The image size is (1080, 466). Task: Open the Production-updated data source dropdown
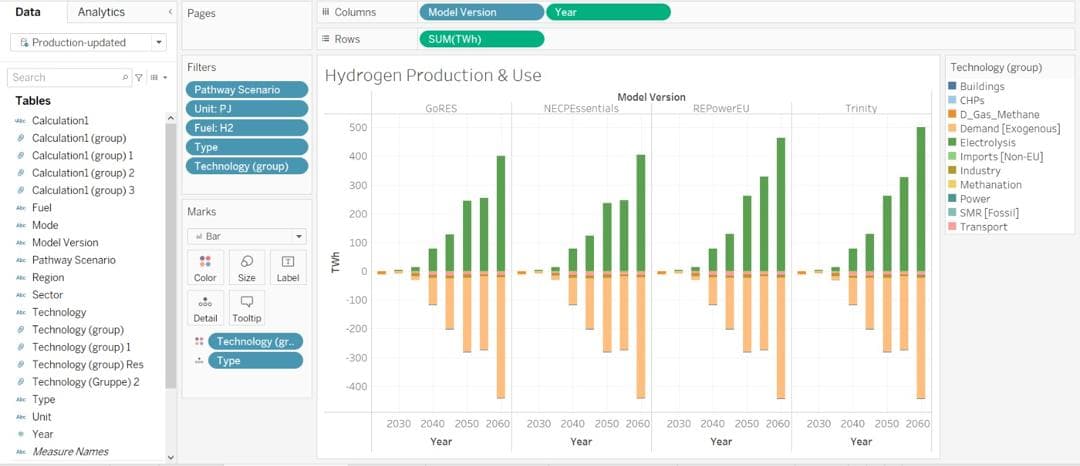coord(159,43)
